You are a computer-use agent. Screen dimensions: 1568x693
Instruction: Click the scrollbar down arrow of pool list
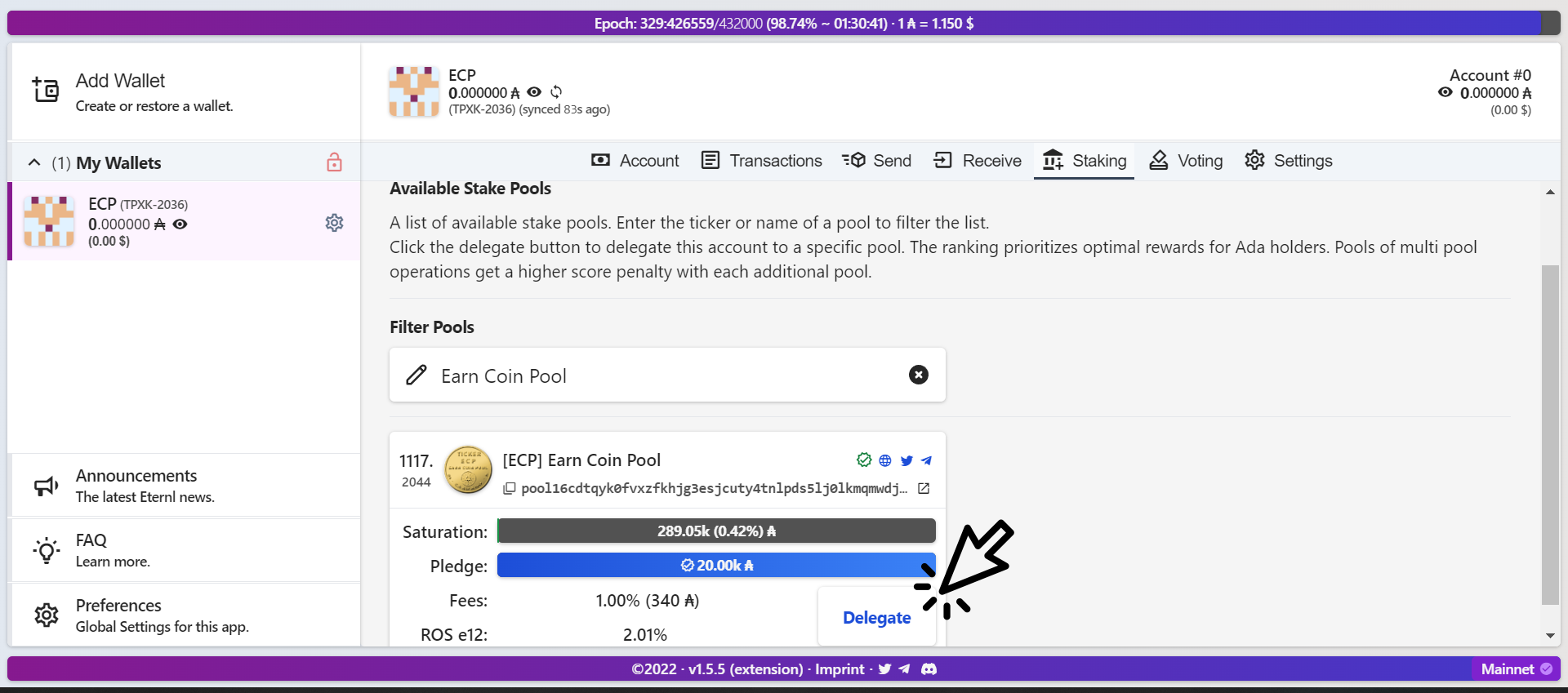[1550, 636]
